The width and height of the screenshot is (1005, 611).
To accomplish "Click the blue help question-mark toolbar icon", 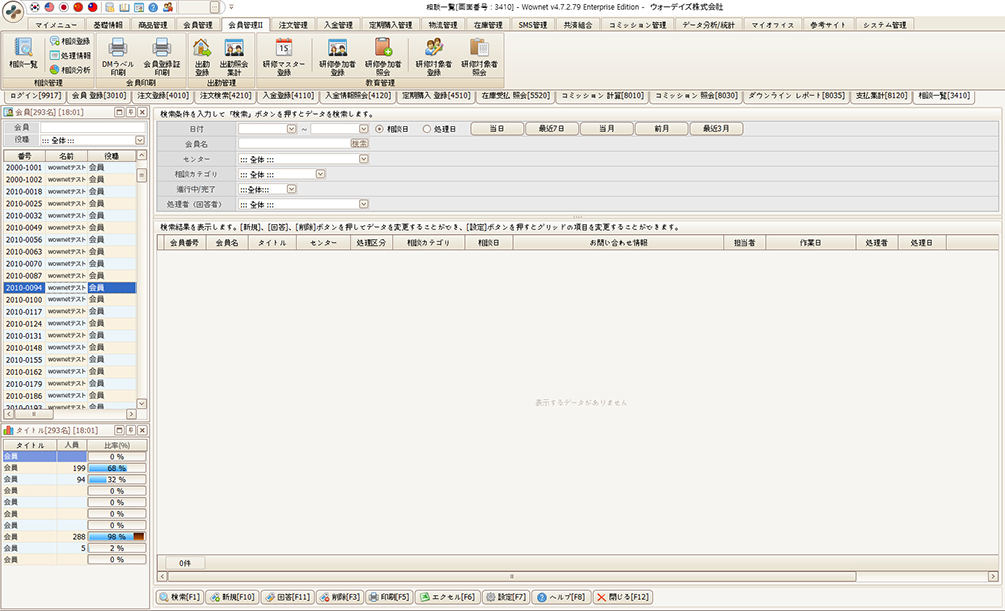I will [x=153, y=7].
